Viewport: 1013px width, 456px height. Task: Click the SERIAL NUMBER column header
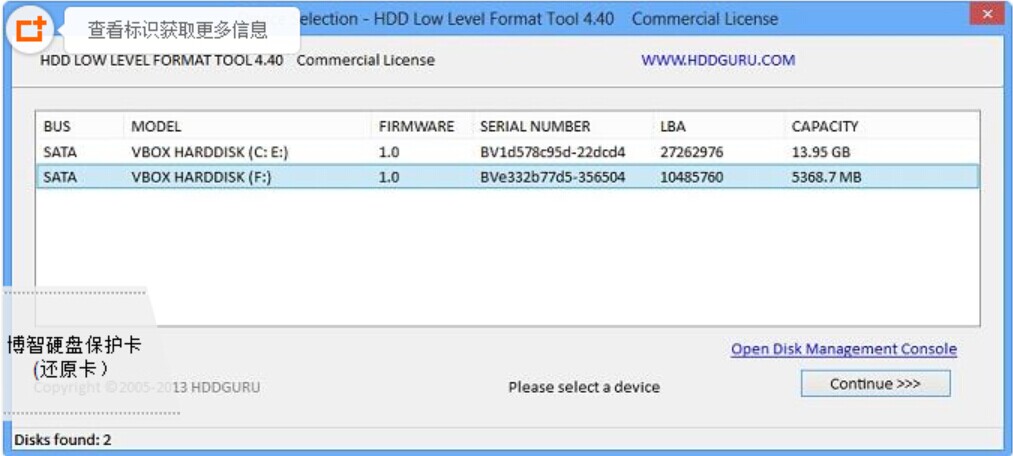[x=563, y=126]
